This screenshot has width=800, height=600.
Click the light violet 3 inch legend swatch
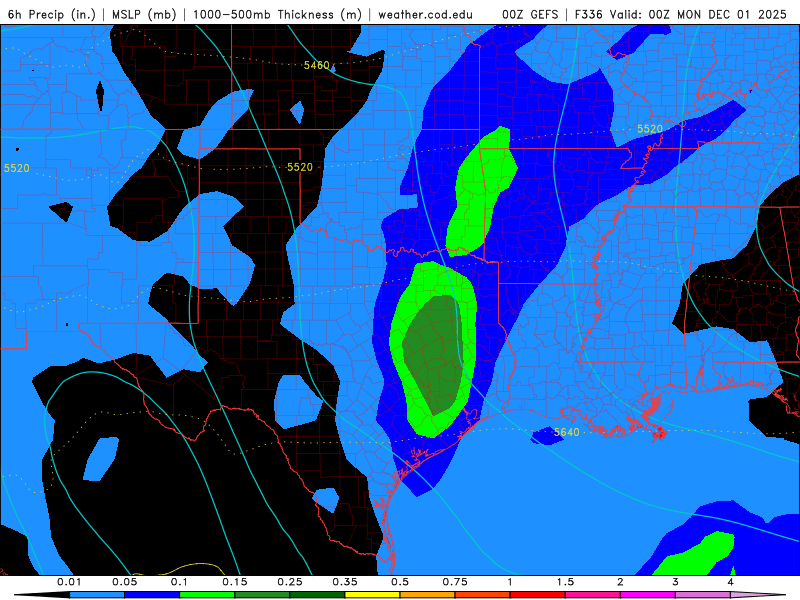pyautogui.click(x=703, y=595)
